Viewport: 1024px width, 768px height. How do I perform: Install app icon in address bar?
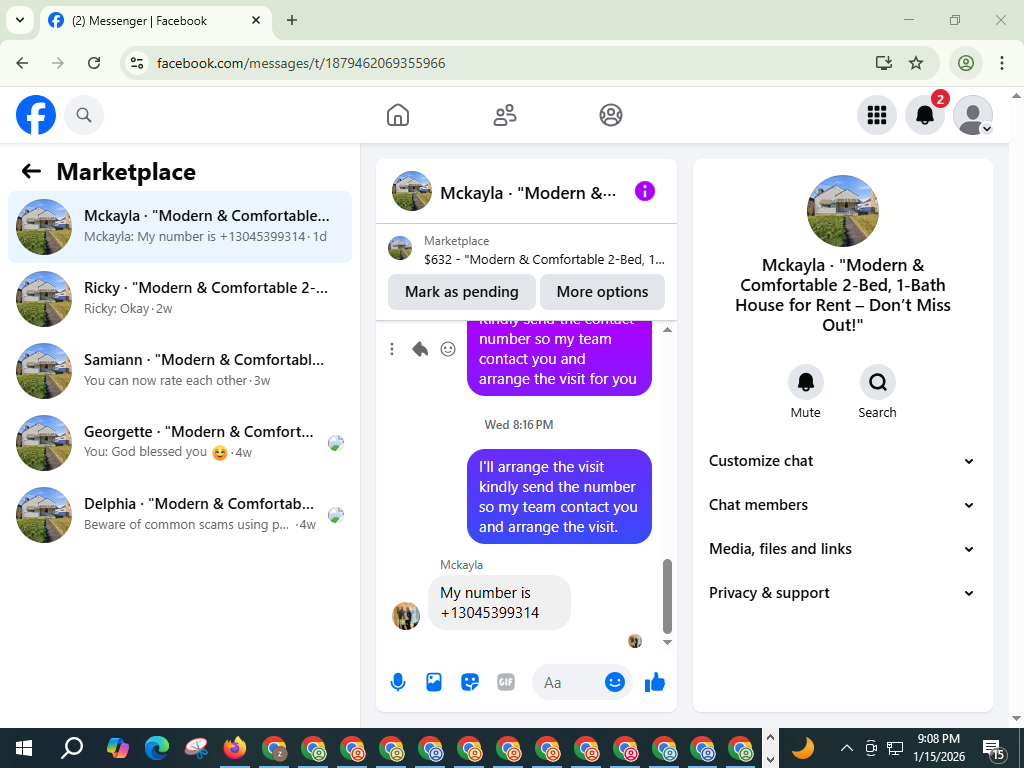click(x=884, y=63)
